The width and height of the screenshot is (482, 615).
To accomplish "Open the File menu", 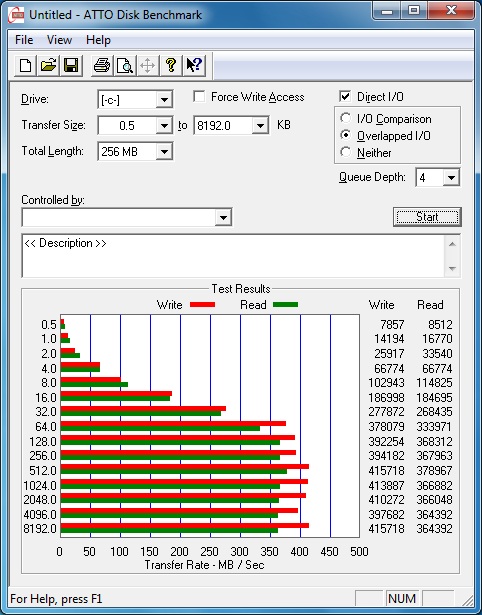I will 24,40.
